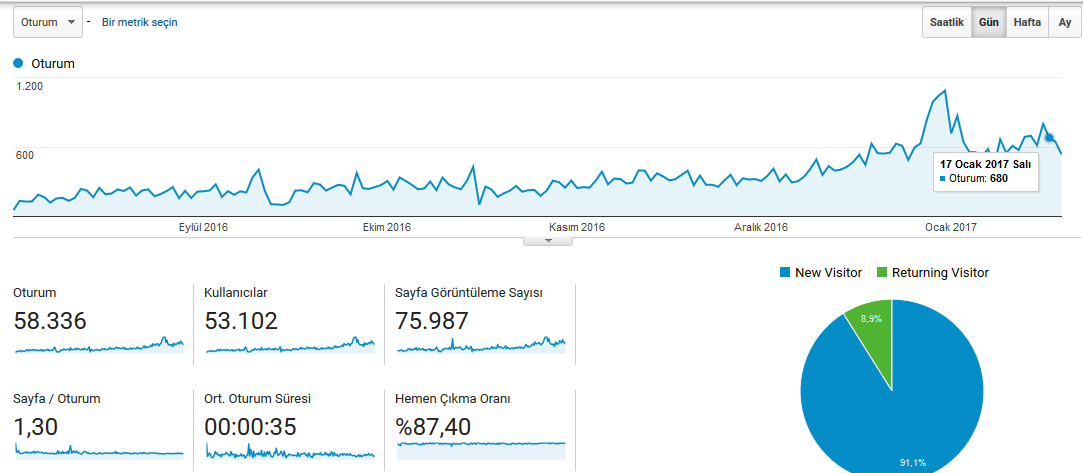
Task: Open the Oturum metric dropdown
Action: tap(48, 22)
